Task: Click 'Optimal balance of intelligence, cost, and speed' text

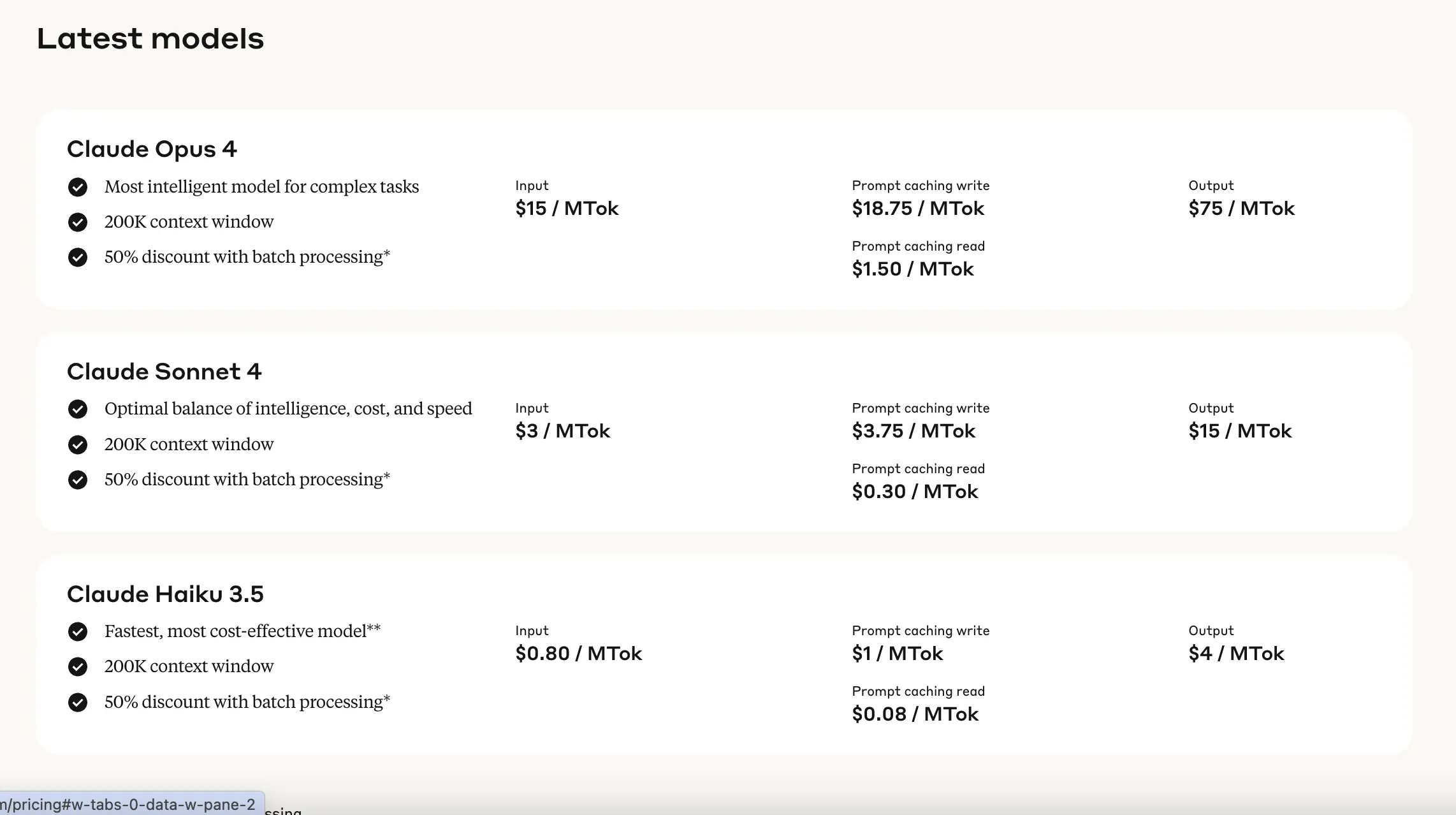Action: (x=288, y=409)
